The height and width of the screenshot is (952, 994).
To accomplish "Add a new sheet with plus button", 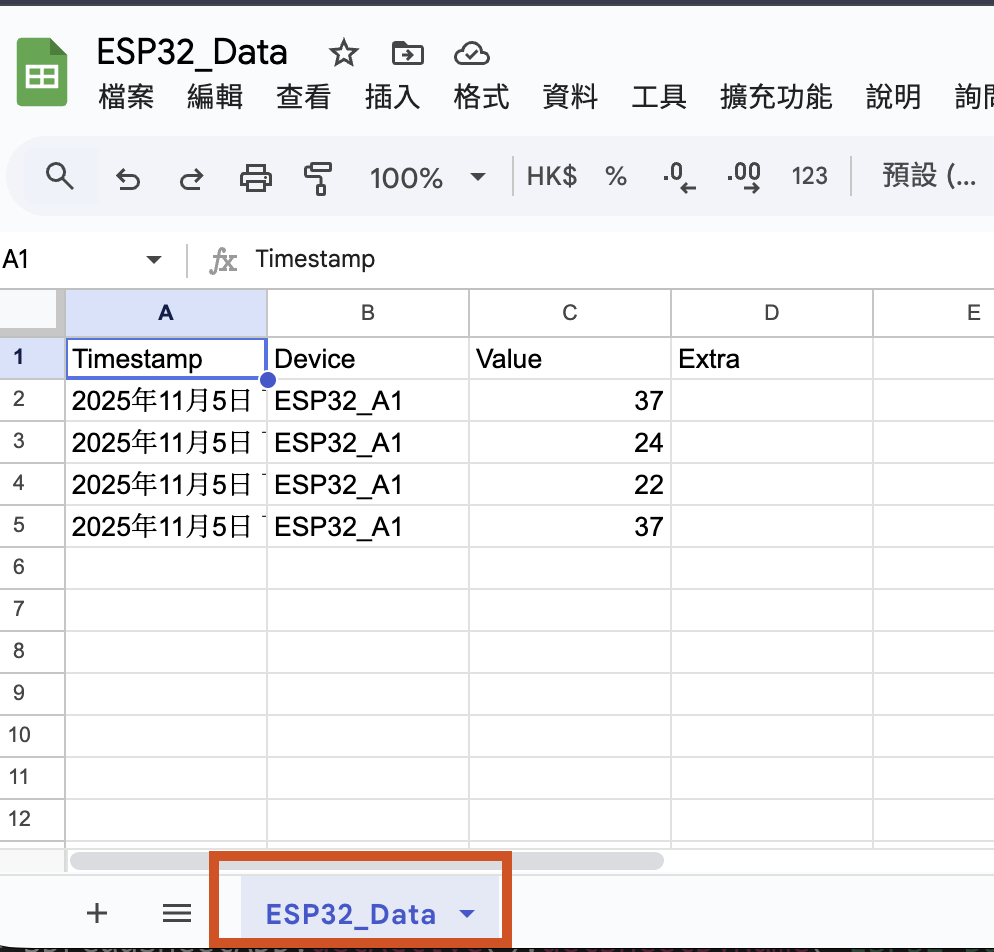I will click(97, 912).
